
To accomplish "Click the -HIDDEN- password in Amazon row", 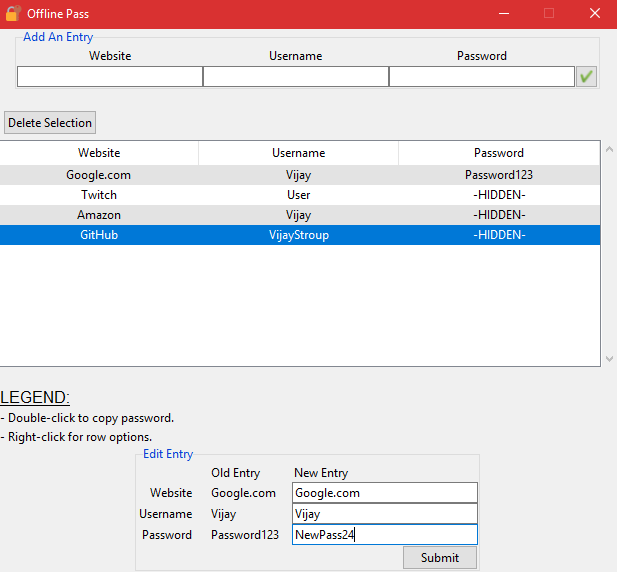I will point(499,215).
